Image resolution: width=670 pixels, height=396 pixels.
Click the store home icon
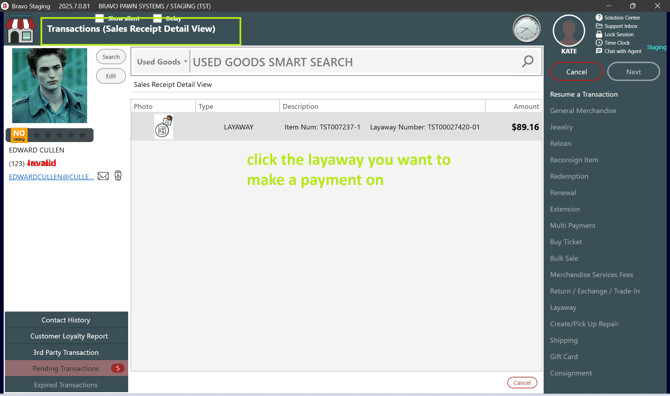click(x=20, y=29)
